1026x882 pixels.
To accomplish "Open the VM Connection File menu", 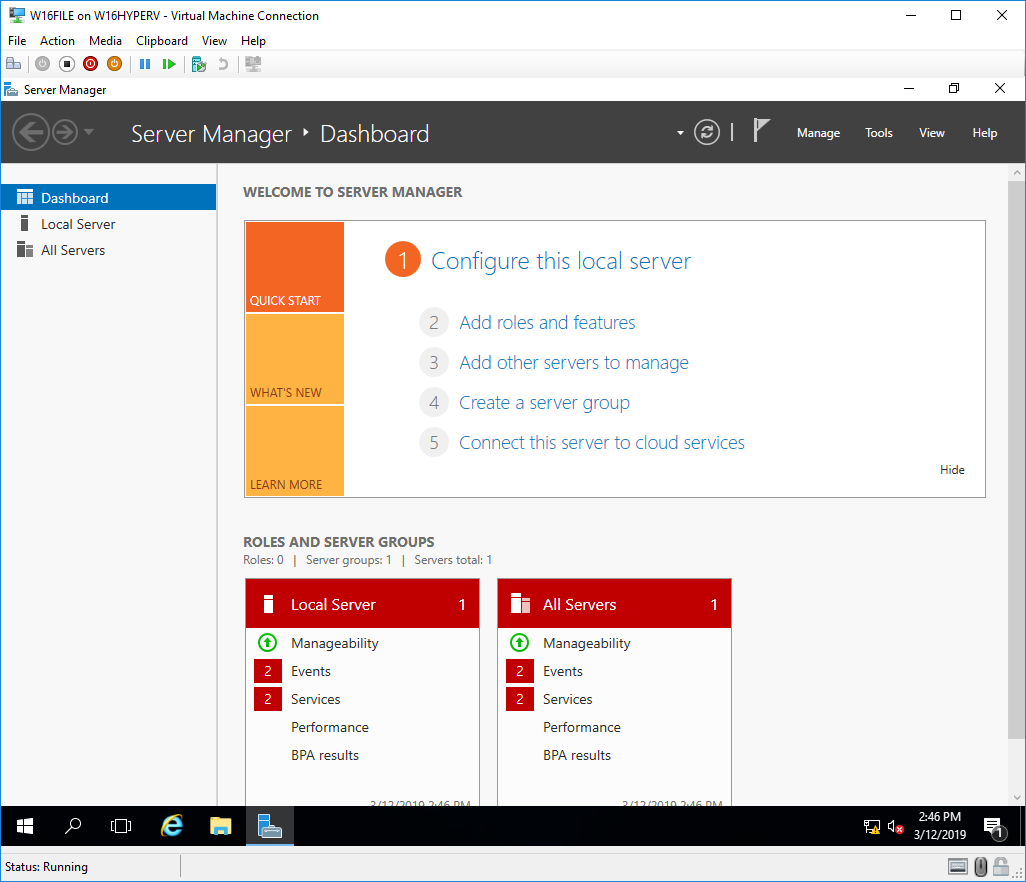I will [17, 41].
